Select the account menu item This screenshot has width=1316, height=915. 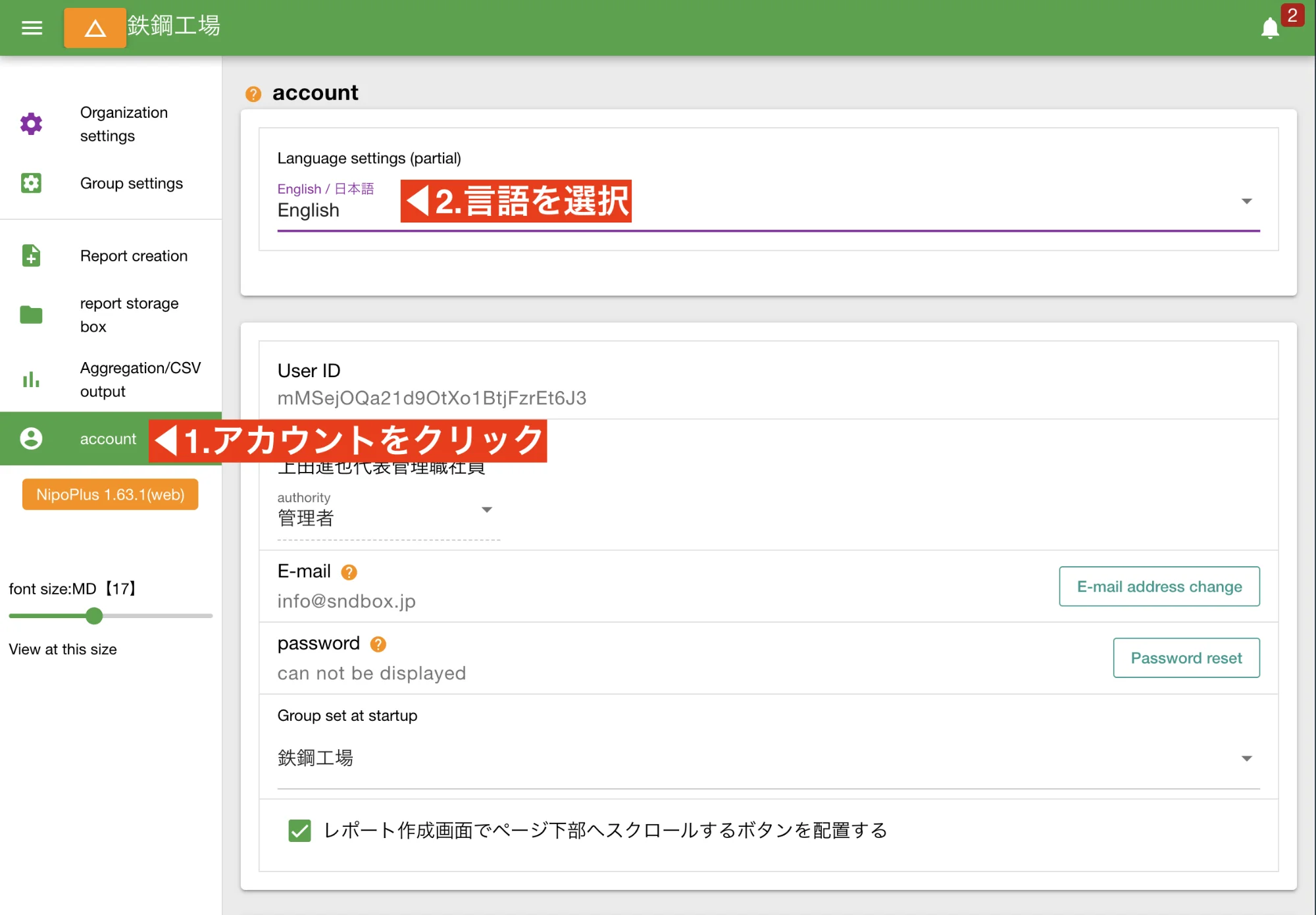coord(108,439)
